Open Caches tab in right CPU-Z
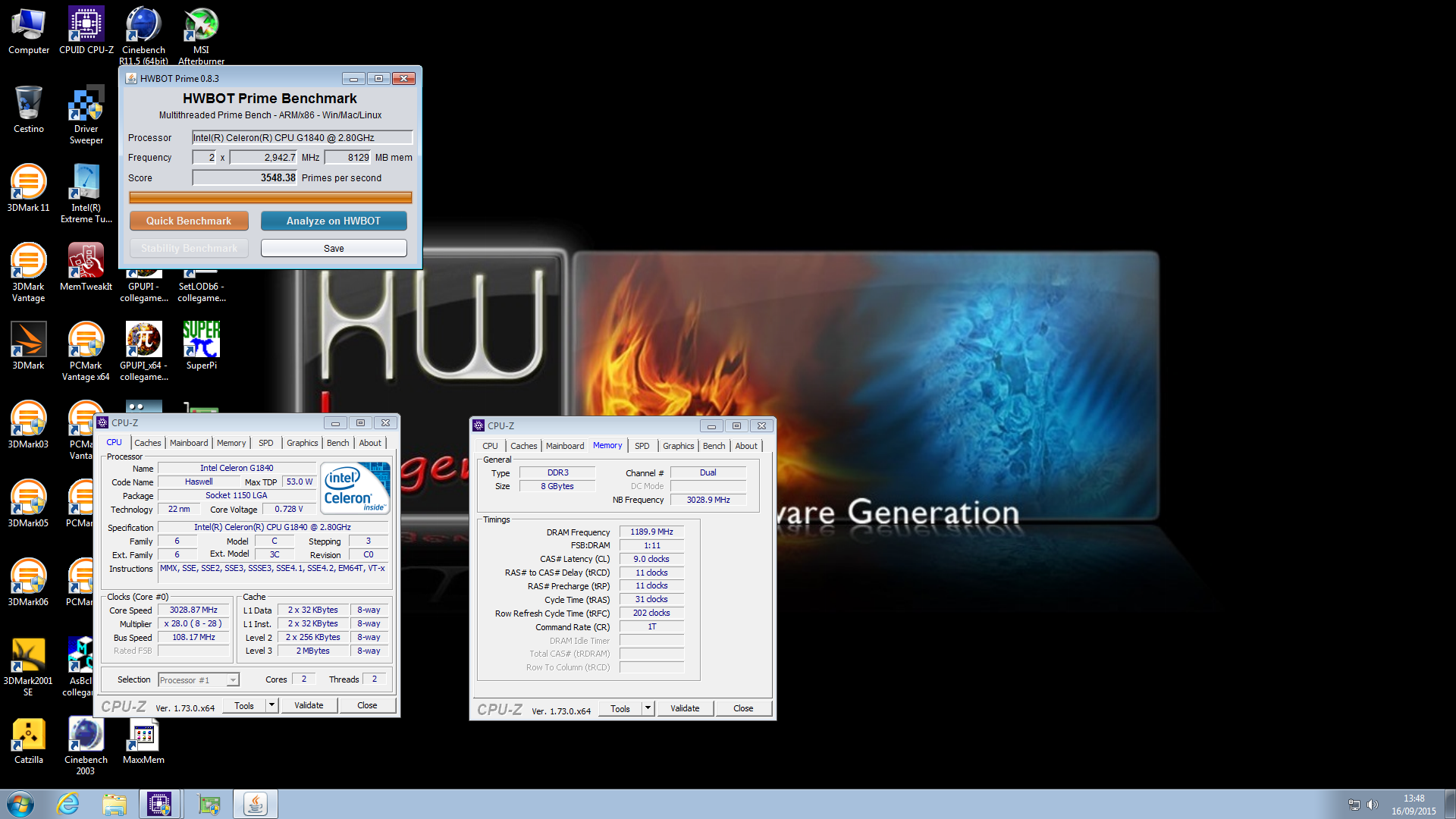This screenshot has height=819, width=1456. 524,446
